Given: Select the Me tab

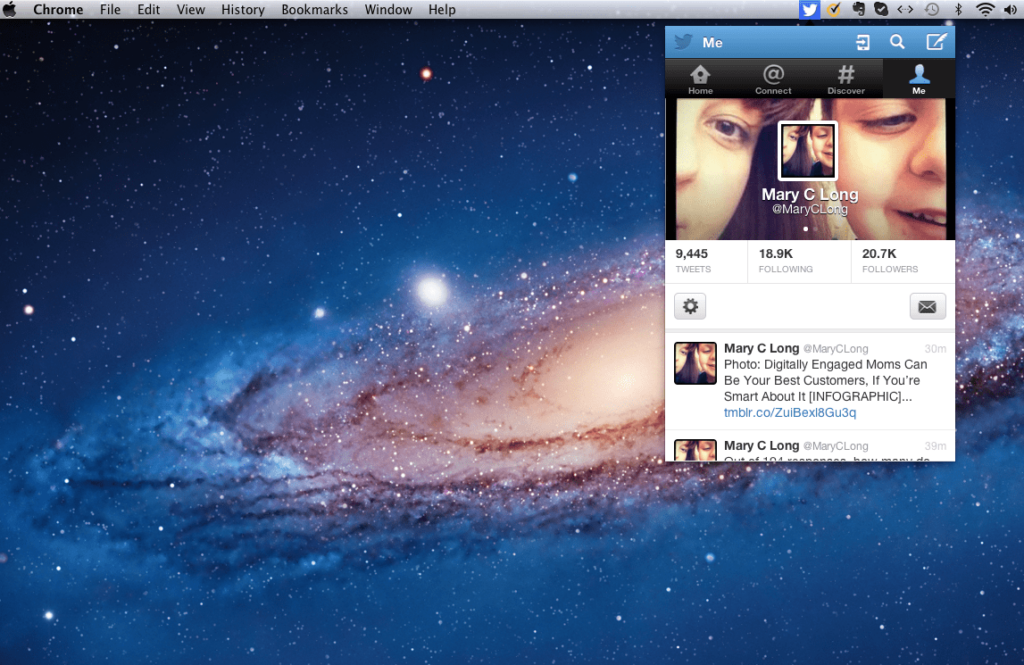Looking at the screenshot, I should coord(919,79).
